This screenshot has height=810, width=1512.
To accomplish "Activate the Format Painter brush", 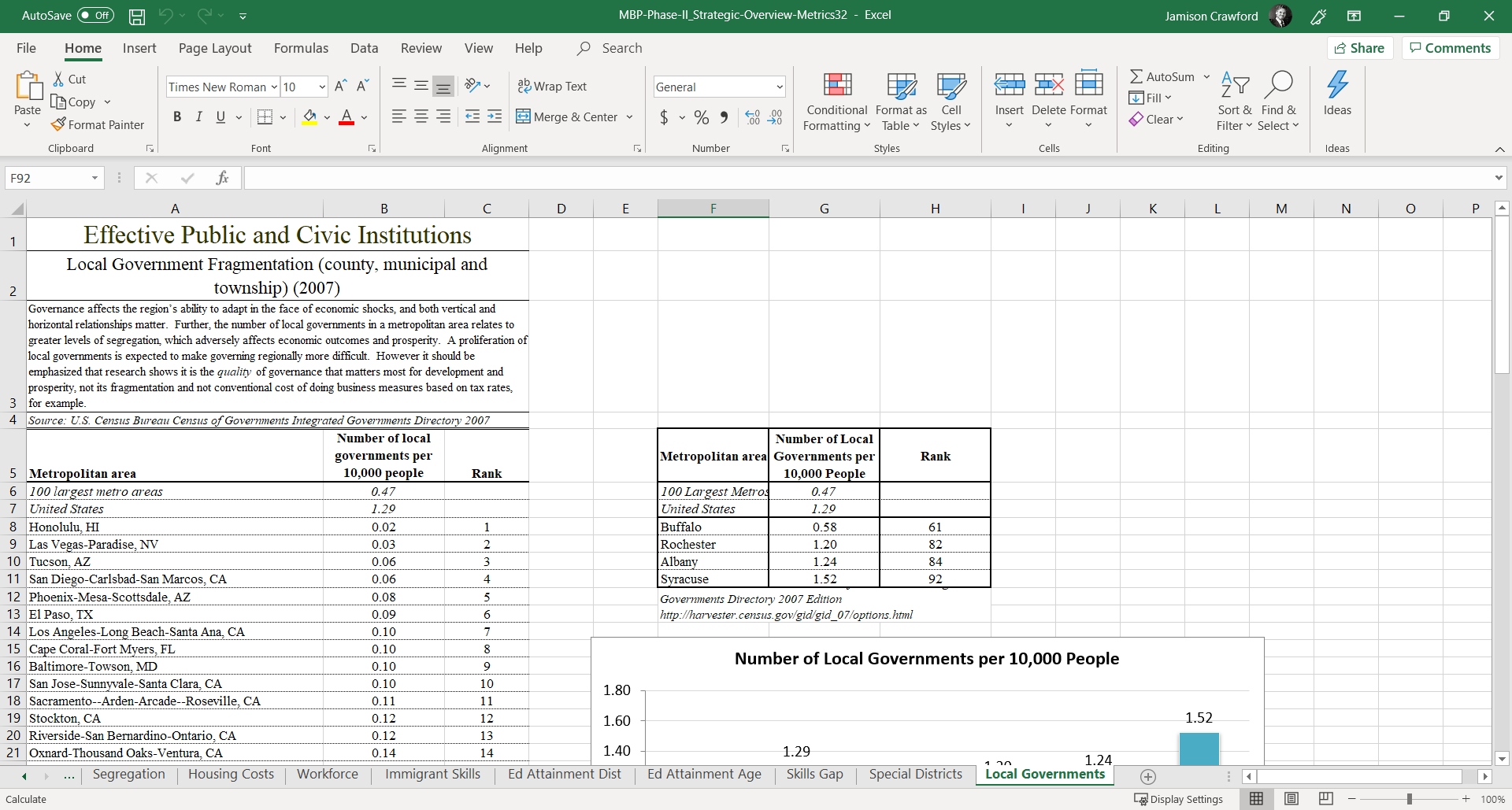I will (x=98, y=124).
